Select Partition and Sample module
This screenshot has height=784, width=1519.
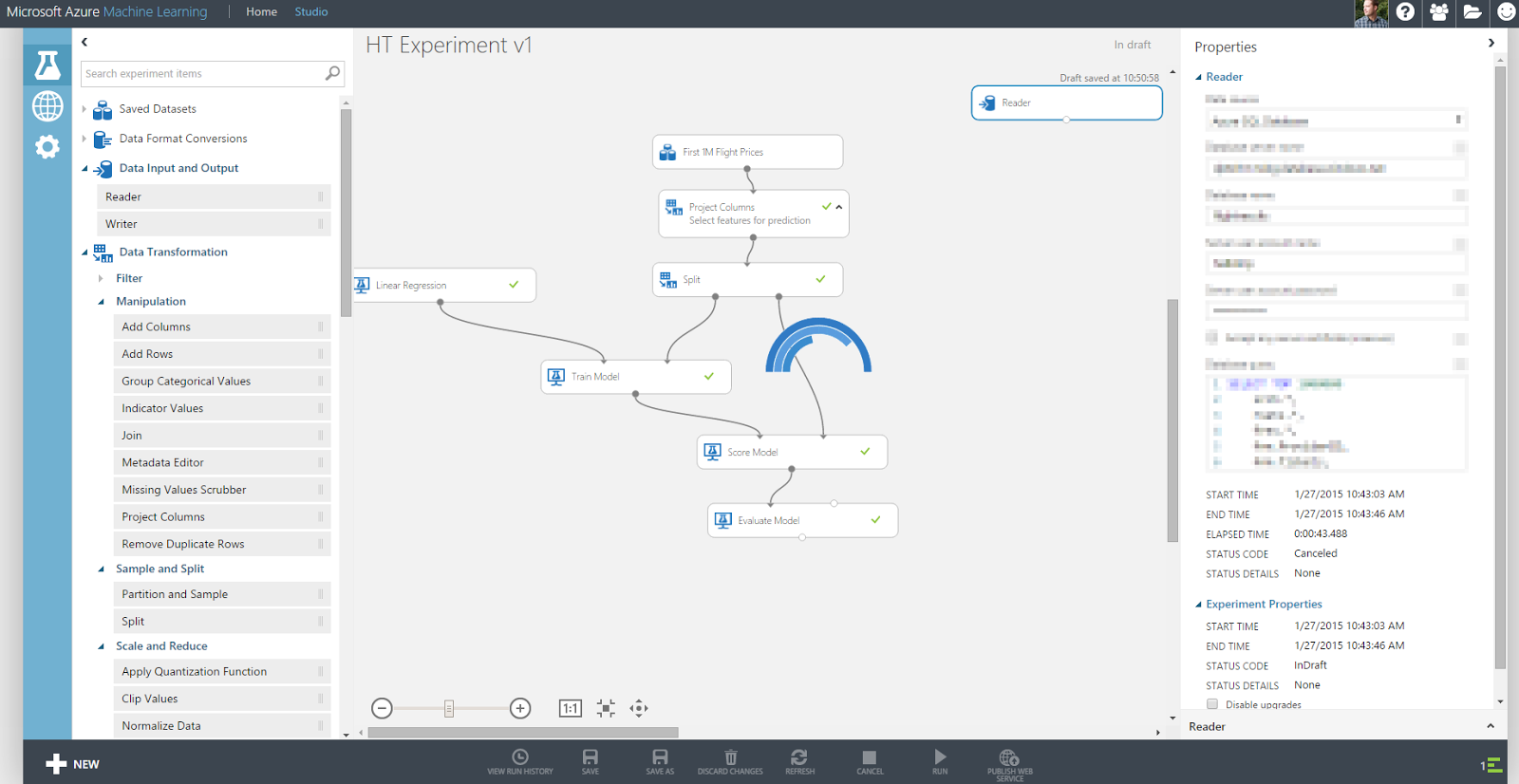(222, 594)
